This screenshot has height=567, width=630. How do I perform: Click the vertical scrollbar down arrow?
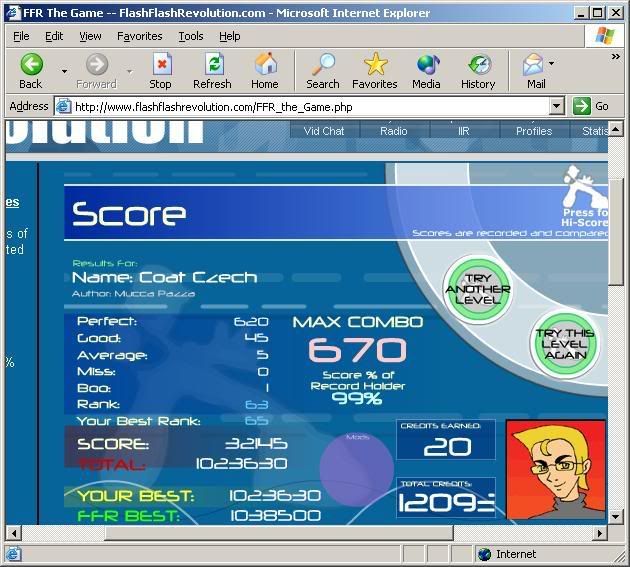(617, 516)
